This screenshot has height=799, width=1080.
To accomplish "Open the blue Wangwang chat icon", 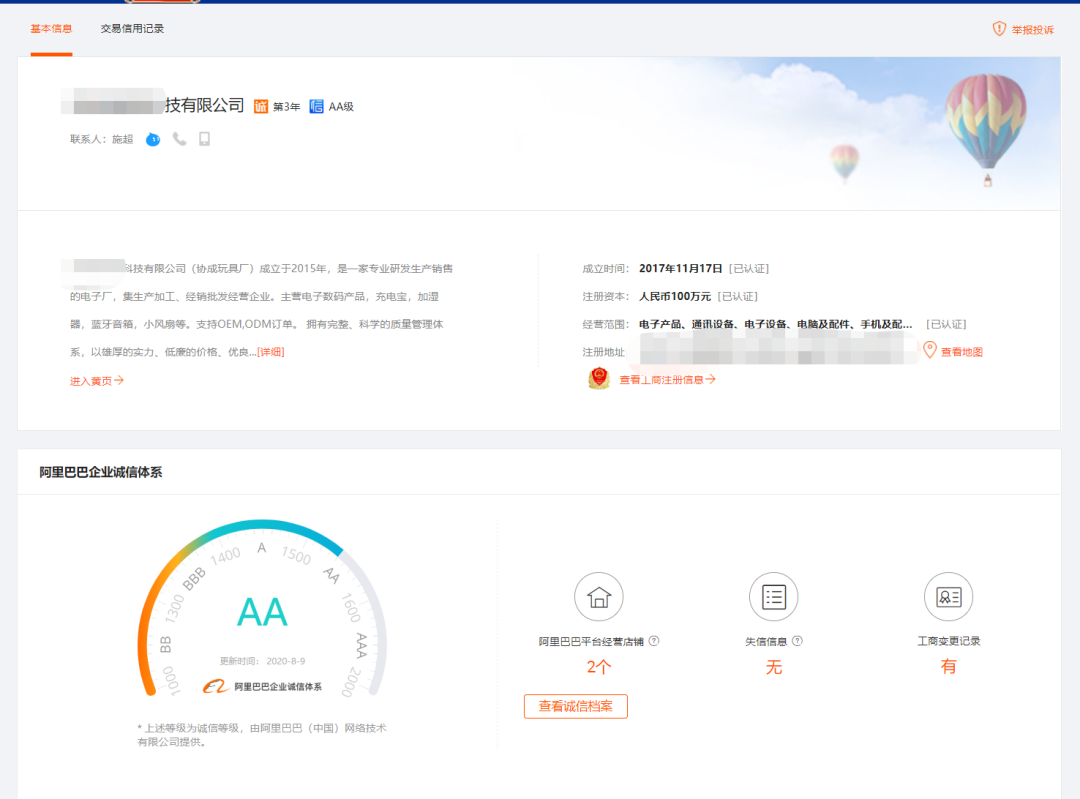I will click(x=153, y=139).
